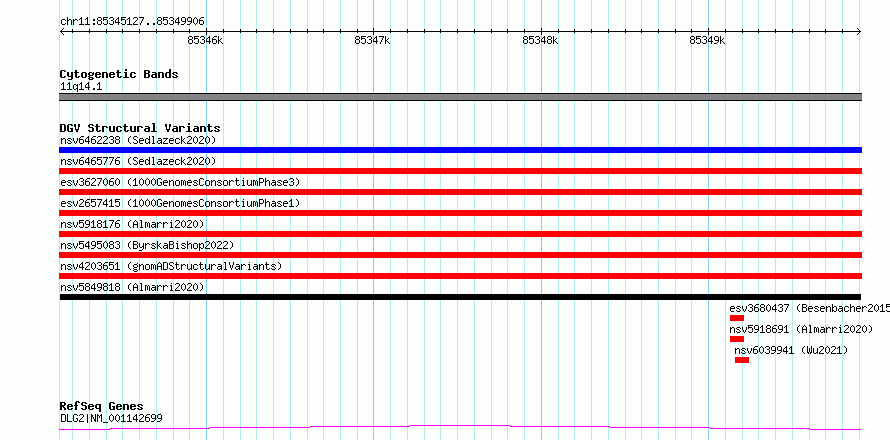This screenshot has width=890, height=440.
Task: Open the nsv6465776 (Sedlazeck2020) variant label
Action: click(138, 161)
